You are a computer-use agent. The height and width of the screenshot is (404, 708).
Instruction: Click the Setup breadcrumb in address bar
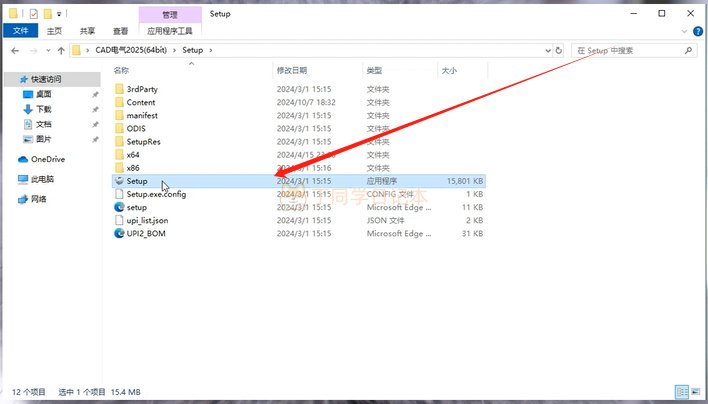pyautogui.click(x=192, y=50)
